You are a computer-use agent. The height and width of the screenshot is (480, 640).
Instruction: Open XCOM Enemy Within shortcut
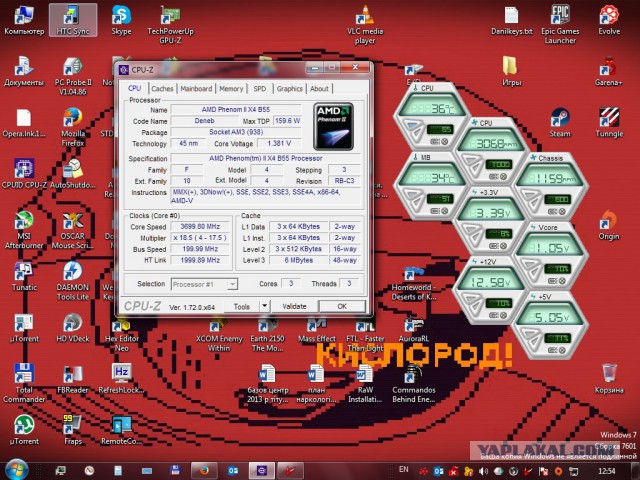[219, 336]
